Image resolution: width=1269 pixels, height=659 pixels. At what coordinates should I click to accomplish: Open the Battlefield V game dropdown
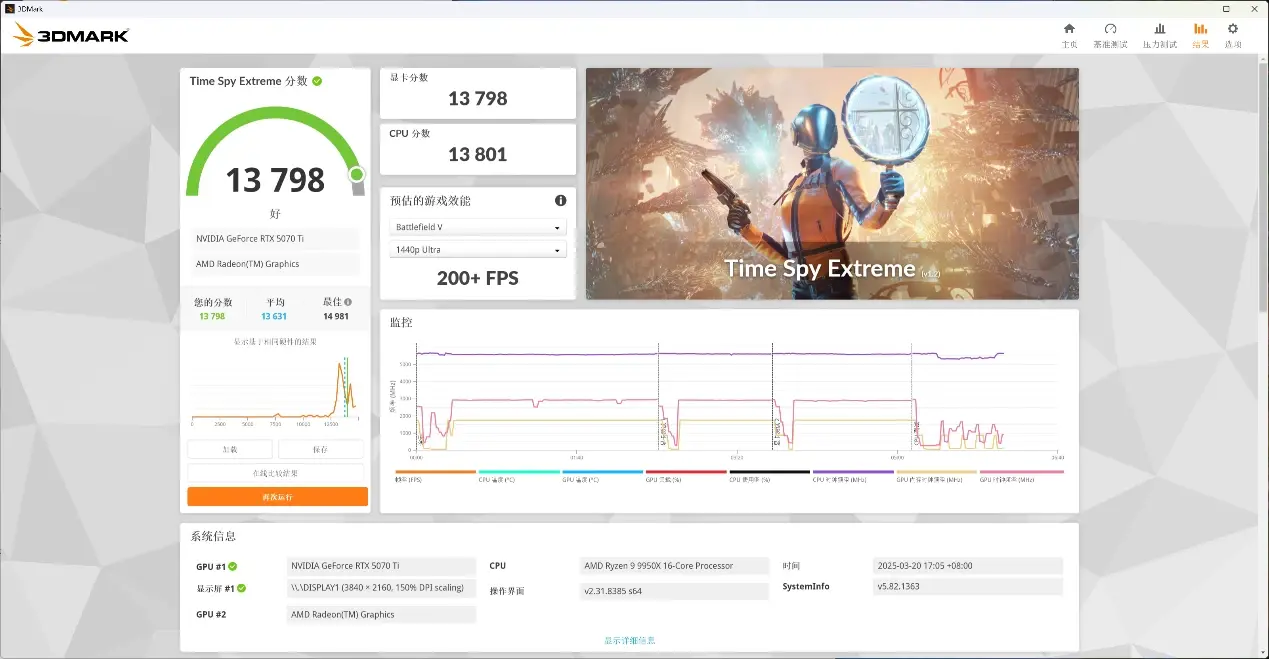[478, 227]
